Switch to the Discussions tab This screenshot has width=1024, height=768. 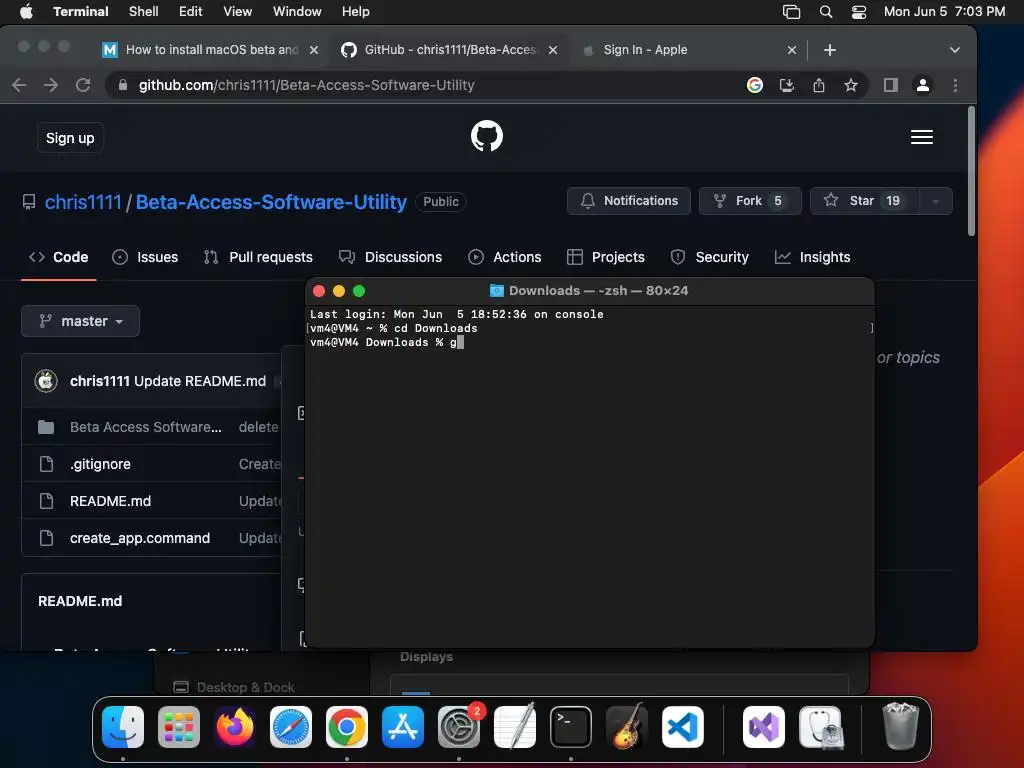[x=391, y=257]
